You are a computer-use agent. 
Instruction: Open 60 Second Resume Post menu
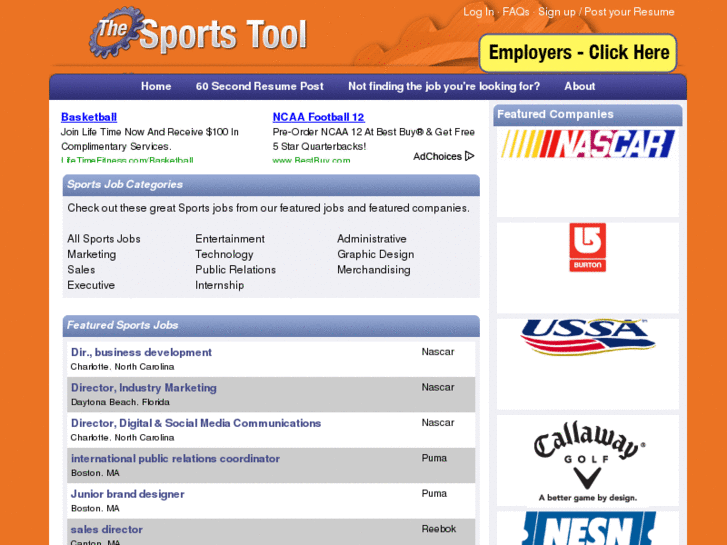coord(259,86)
